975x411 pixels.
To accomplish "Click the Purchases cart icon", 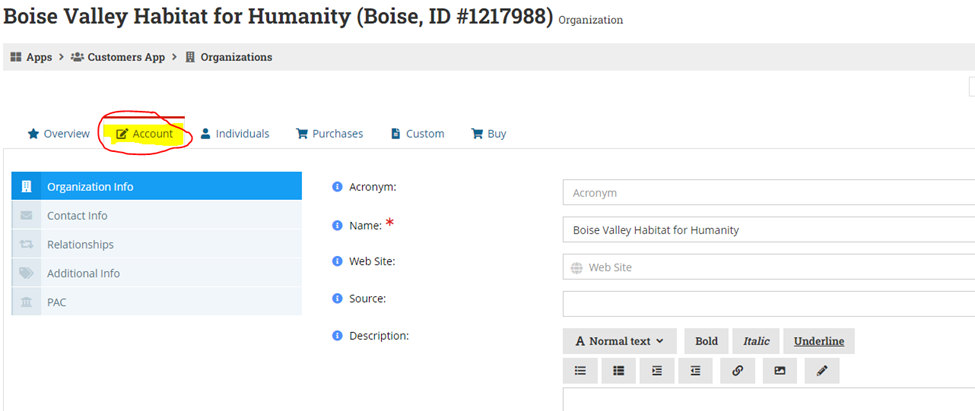I will [x=302, y=134].
